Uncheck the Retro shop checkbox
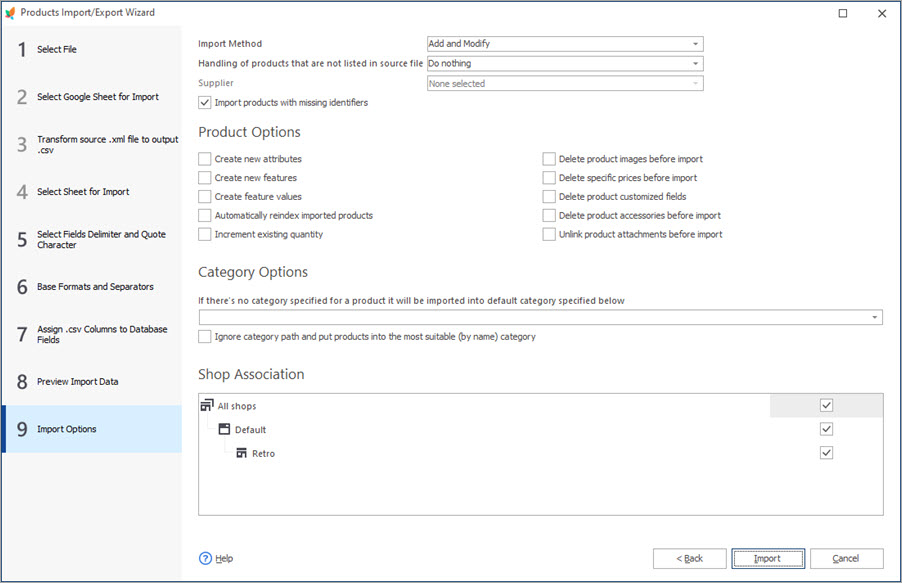 pyautogui.click(x=826, y=453)
